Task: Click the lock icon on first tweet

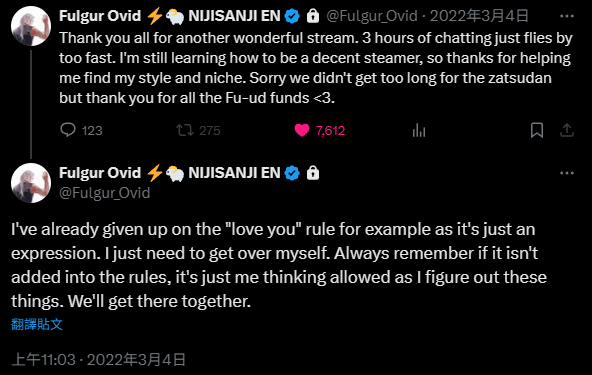Action: click(x=313, y=16)
